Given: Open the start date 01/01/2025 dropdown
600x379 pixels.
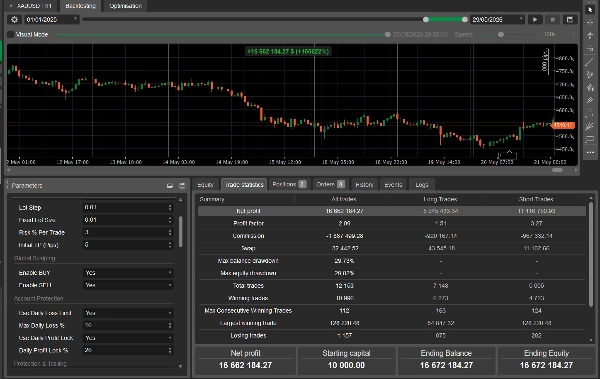Looking at the screenshot, I should pos(52,20).
